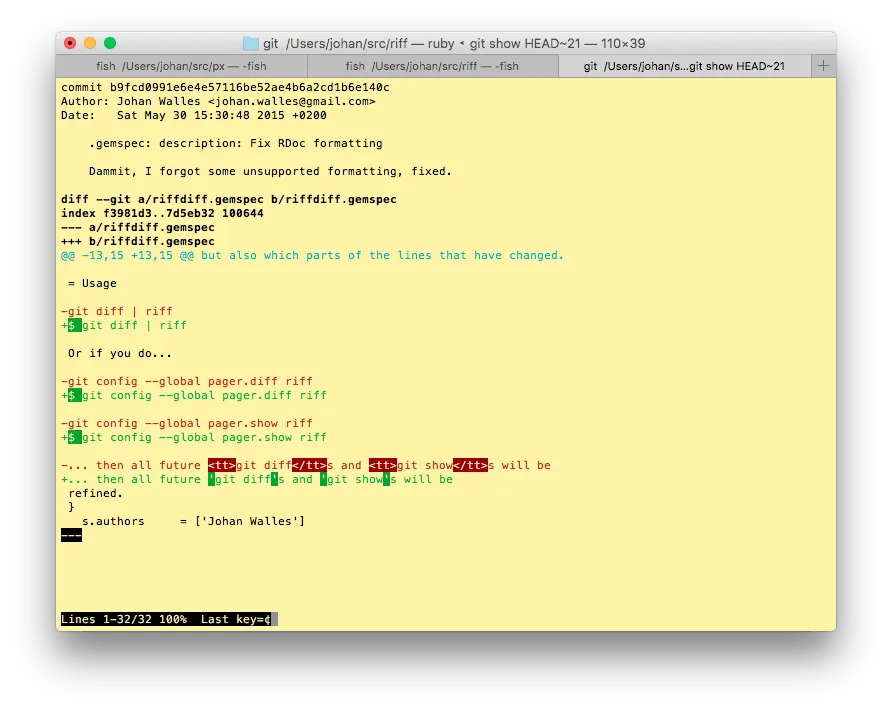Open a new terminal tab with the plus button
Viewport: 892px width, 711px height.
point(822,66)
